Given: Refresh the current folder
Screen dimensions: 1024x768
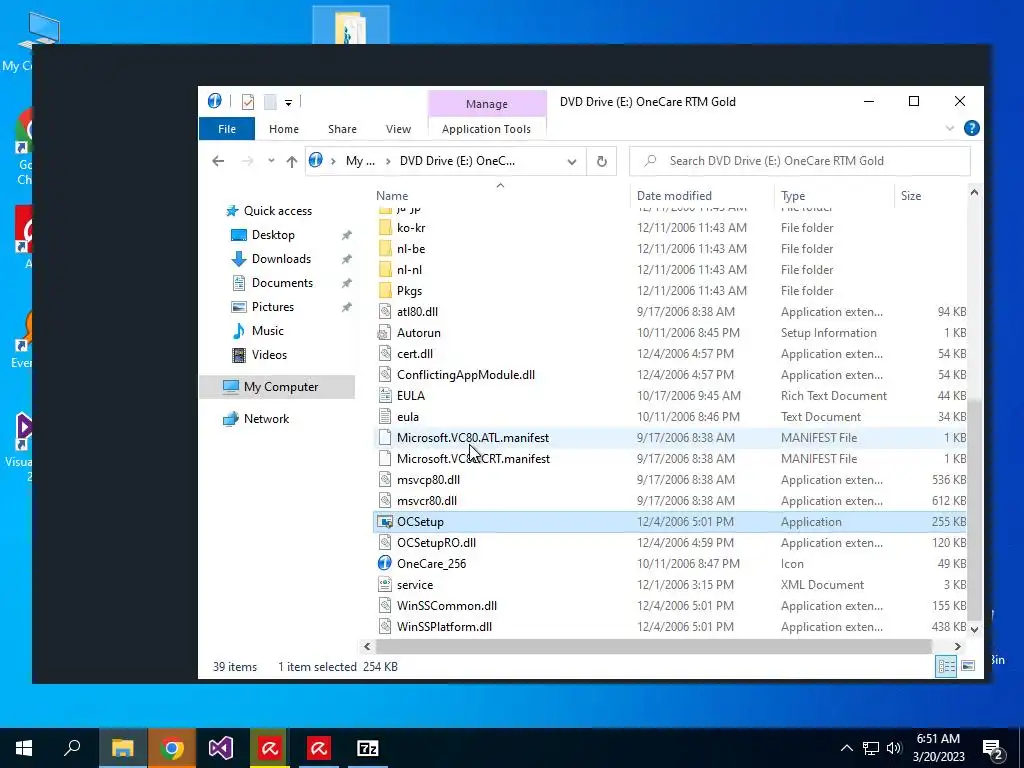Looking at the screenshot, I should [601, 161].
